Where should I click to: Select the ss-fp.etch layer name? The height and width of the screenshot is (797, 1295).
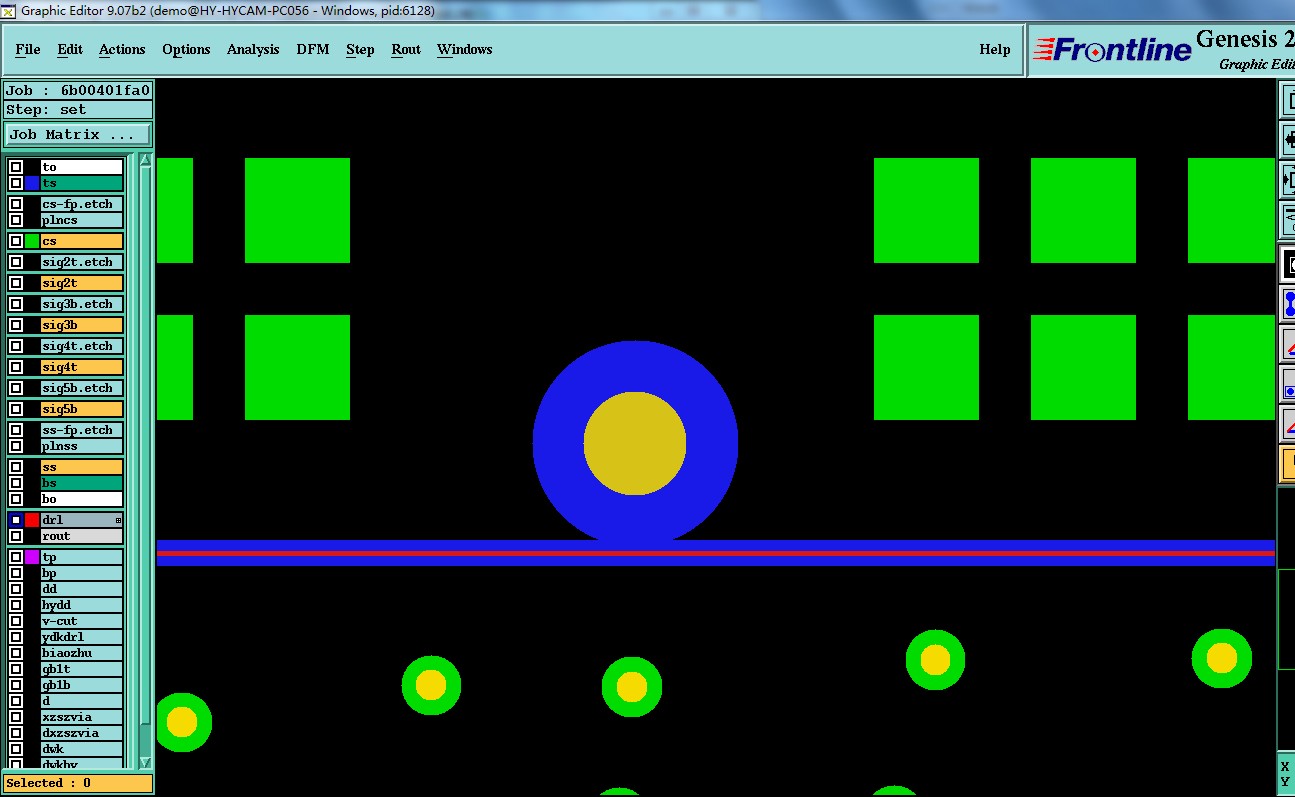pyautogui.click(x=82, y=430)
